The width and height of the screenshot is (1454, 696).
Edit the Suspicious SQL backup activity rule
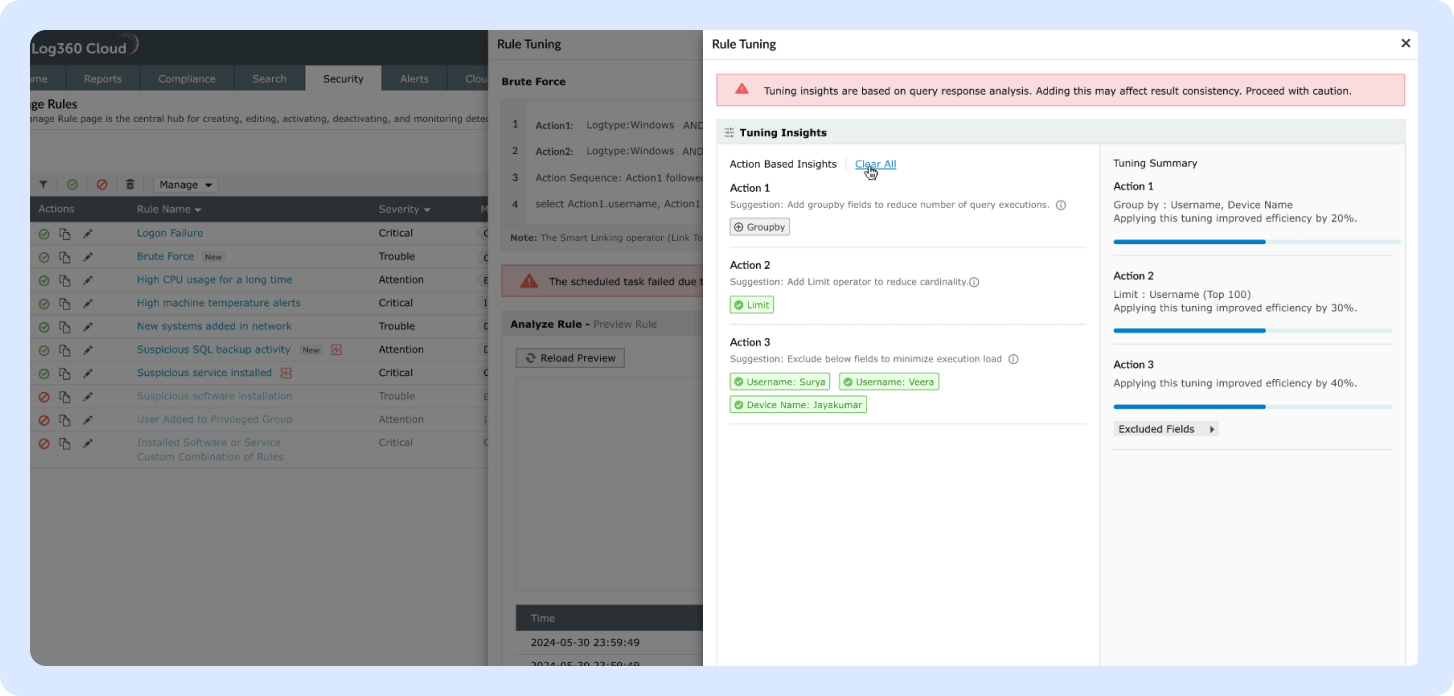tap(87, 350)
